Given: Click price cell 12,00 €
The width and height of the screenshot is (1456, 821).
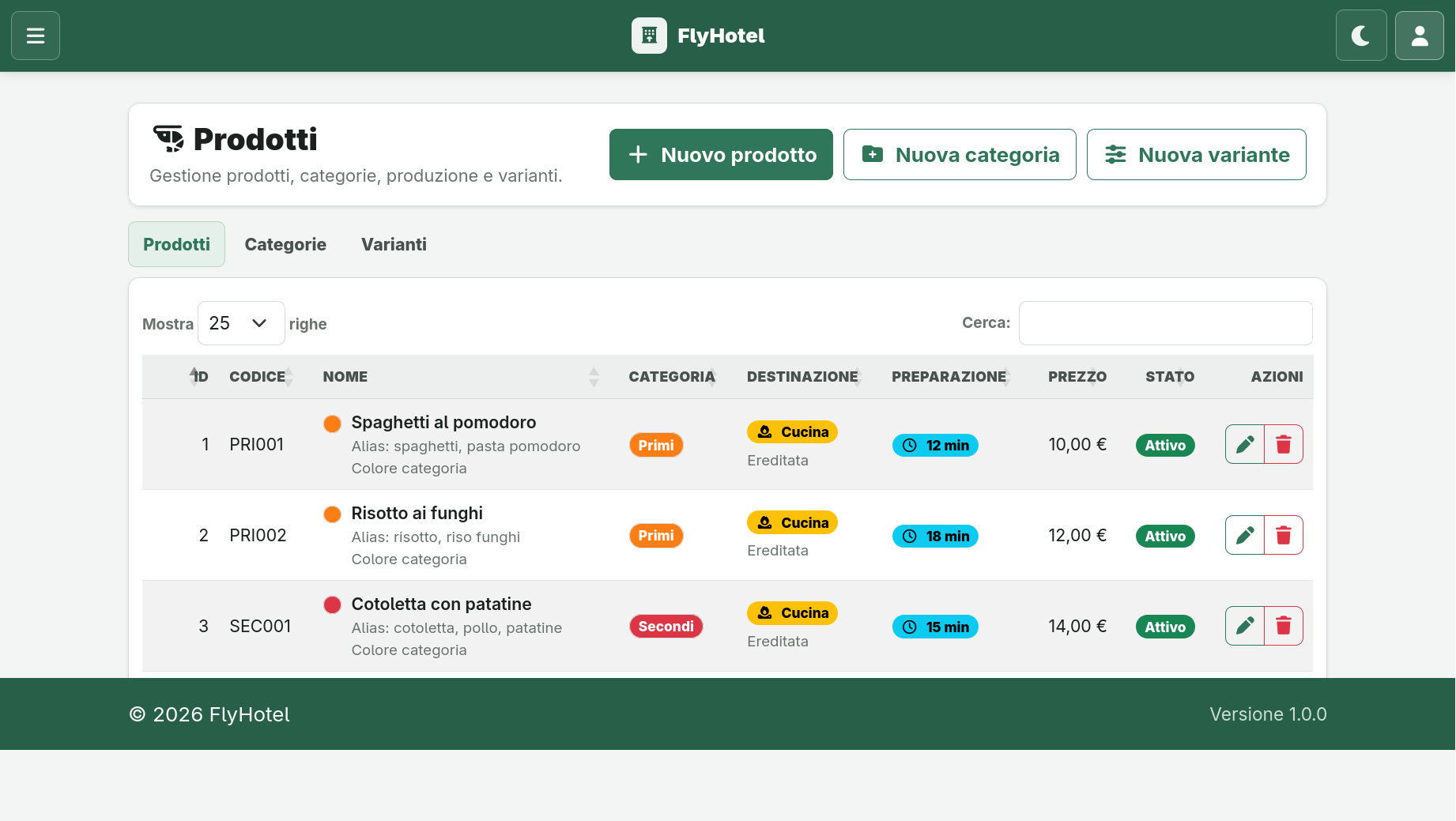Looking at the screenshot, I should [1077, 536].
